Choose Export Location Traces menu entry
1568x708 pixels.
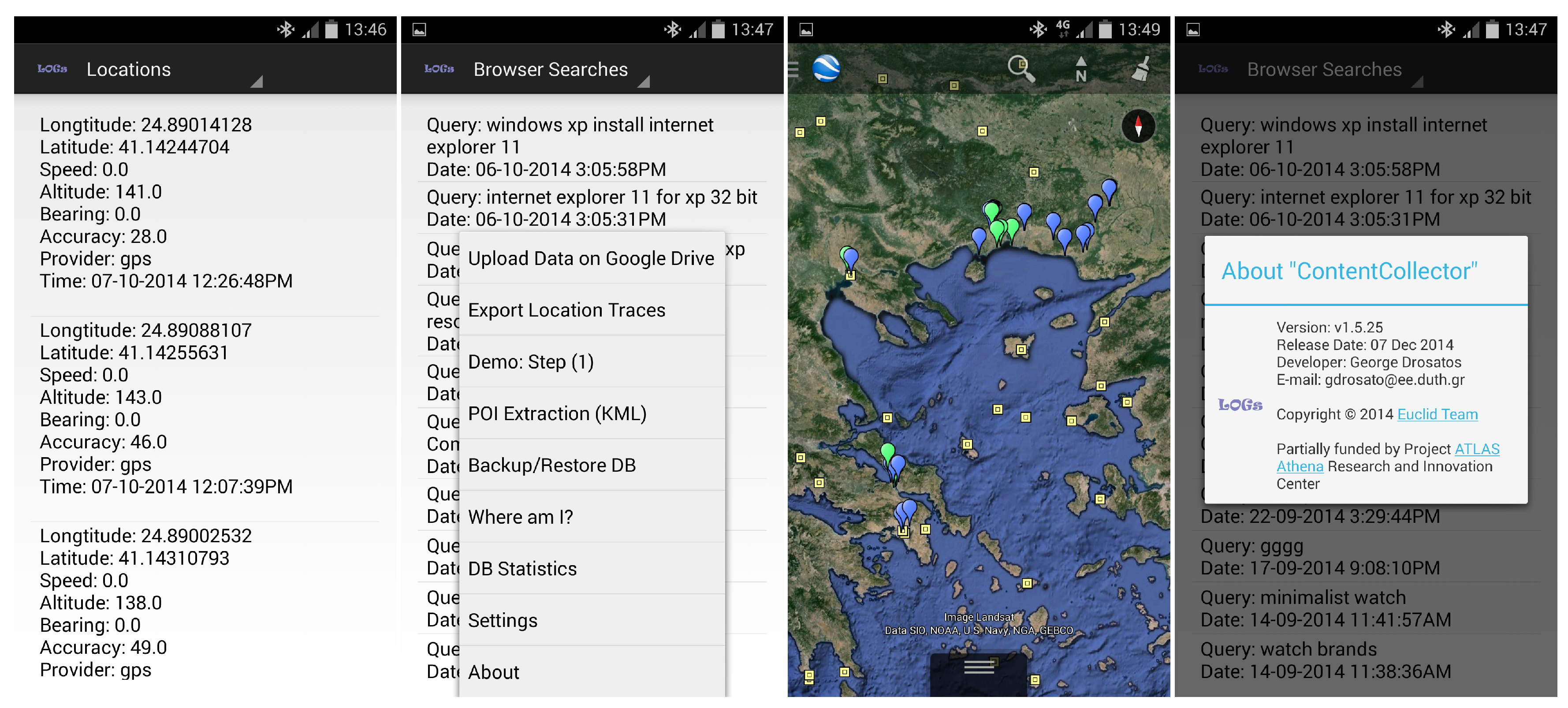[566, 310]
